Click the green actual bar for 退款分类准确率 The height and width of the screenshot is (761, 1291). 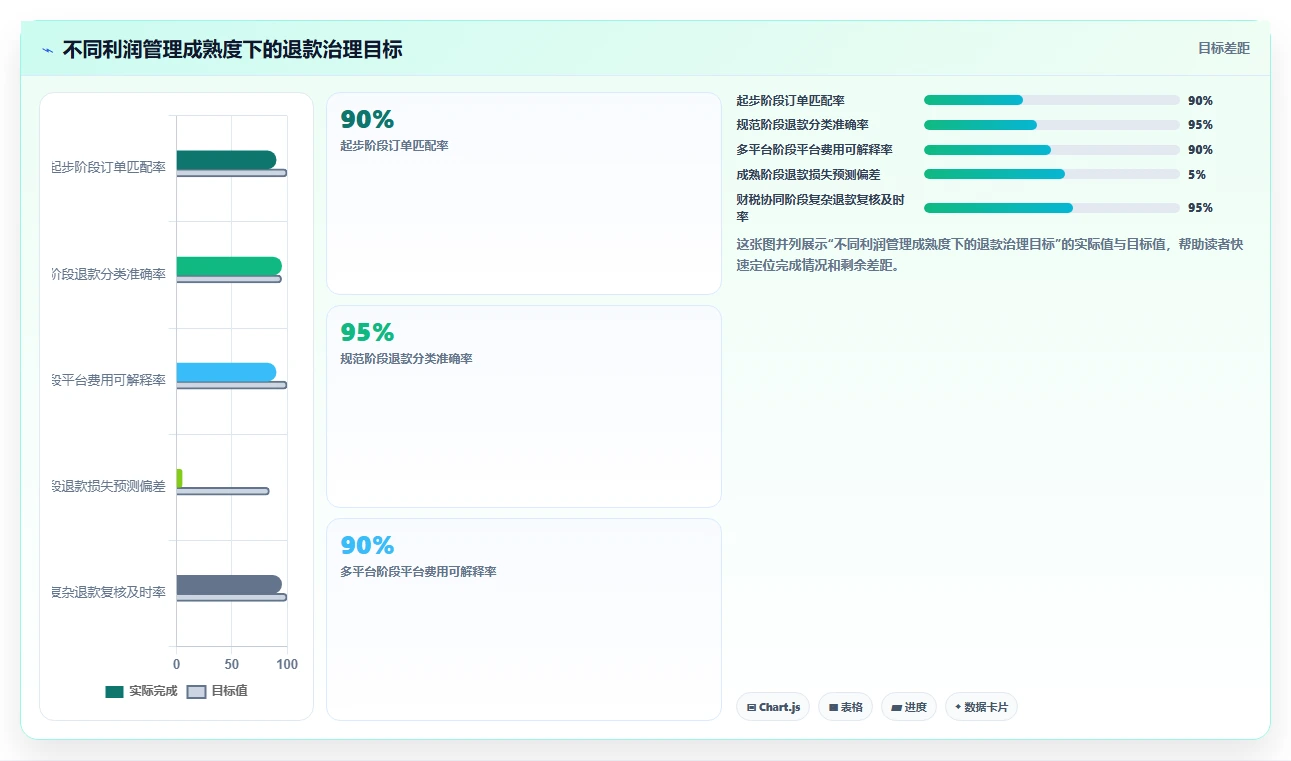tap(229, 266)
